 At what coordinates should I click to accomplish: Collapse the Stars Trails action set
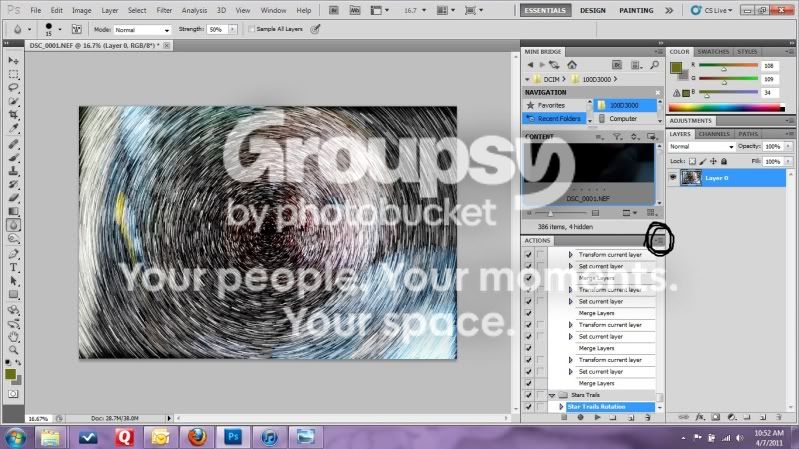[x=552, y=395]
